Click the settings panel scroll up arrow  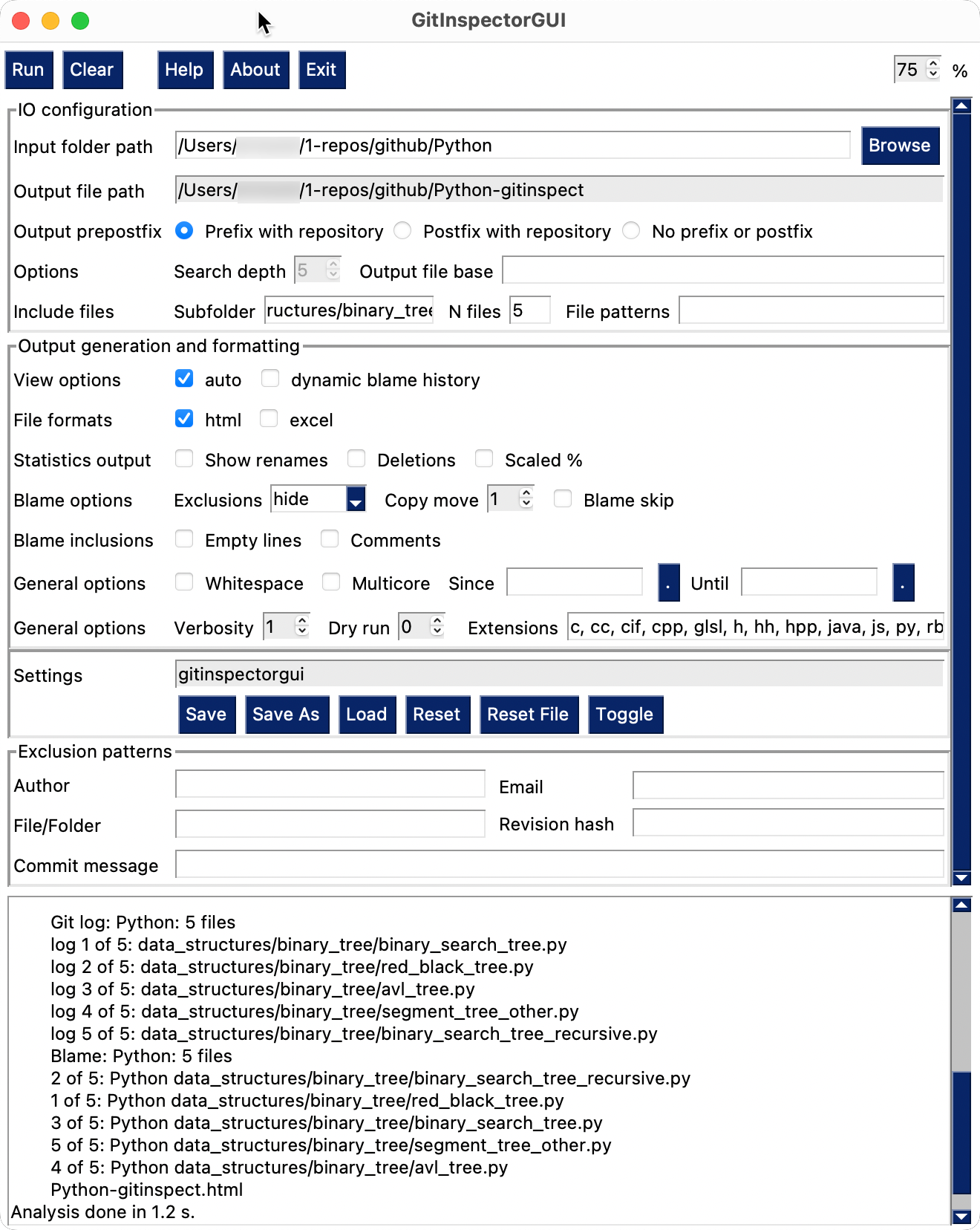[961, 105]
